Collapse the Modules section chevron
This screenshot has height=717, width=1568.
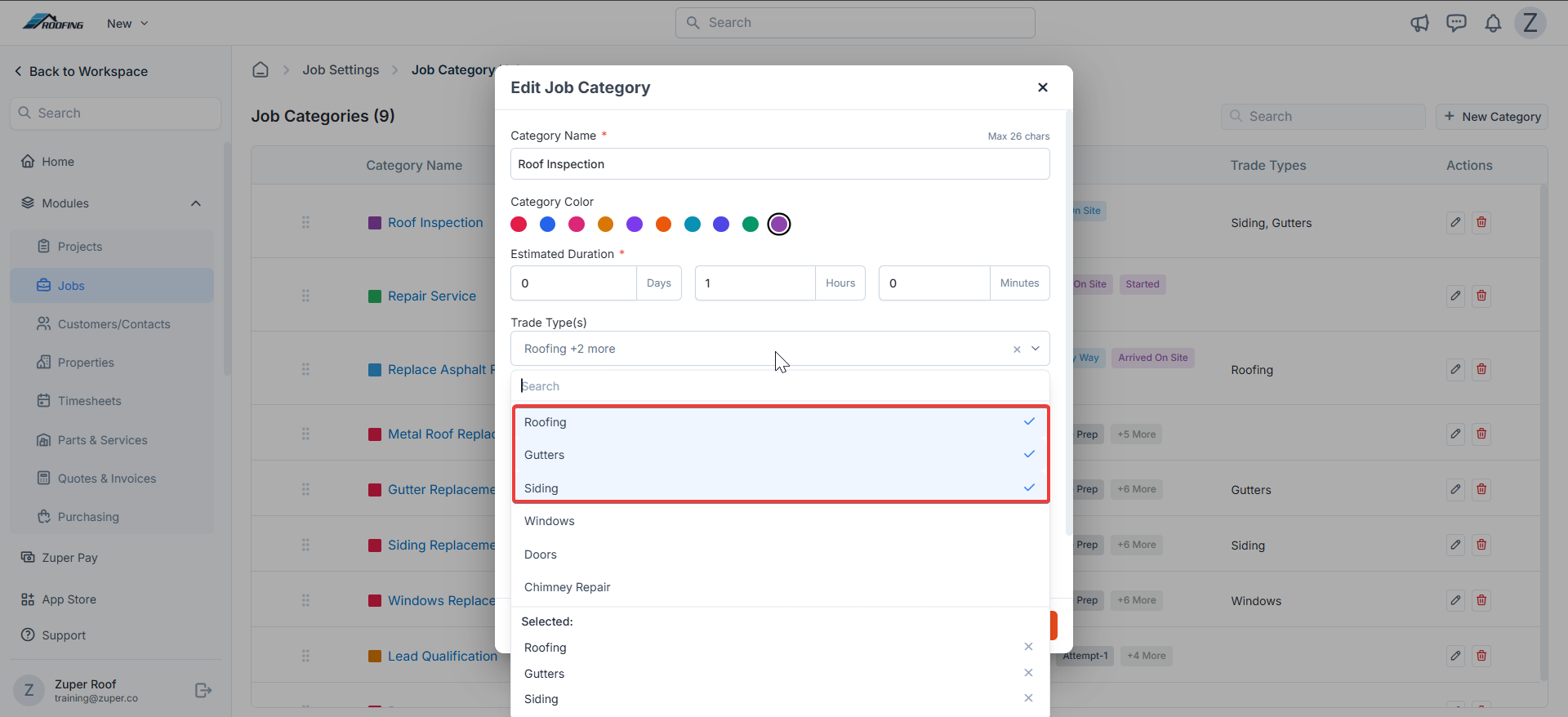[196, 203]
